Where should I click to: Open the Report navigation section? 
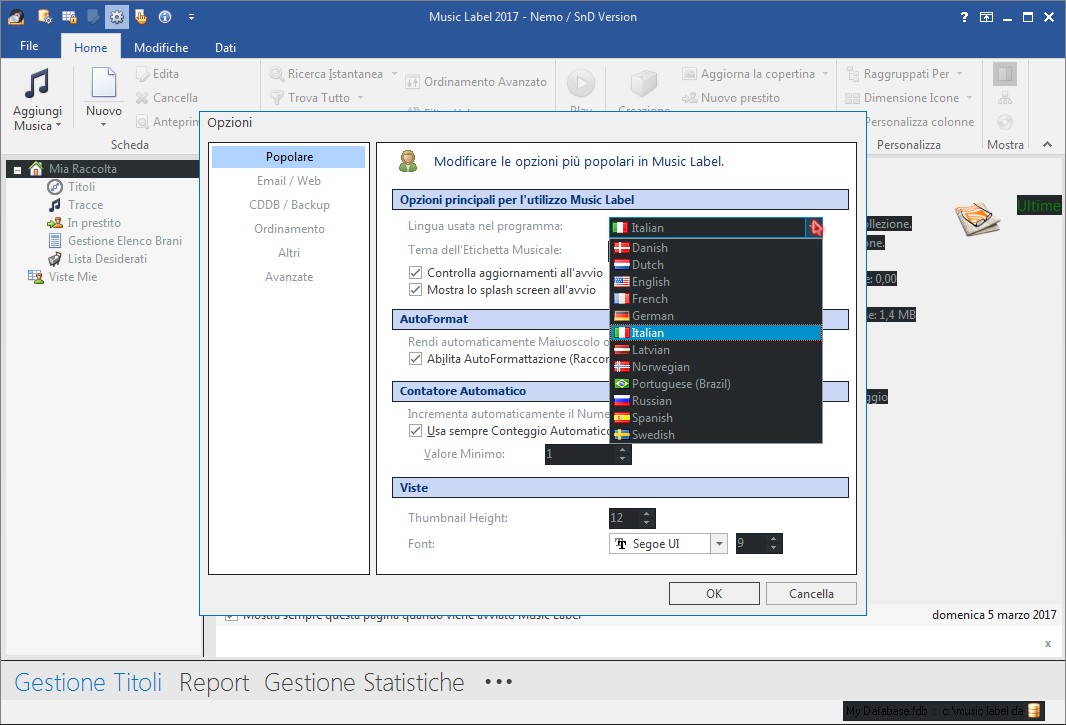click(x=214, y=682)
